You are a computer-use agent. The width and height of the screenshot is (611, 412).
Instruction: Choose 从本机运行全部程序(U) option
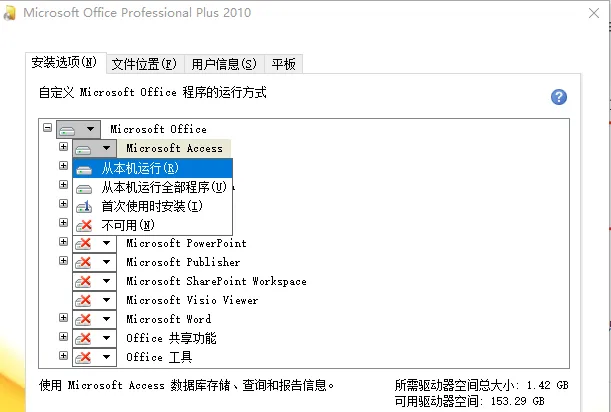(153, 187)
